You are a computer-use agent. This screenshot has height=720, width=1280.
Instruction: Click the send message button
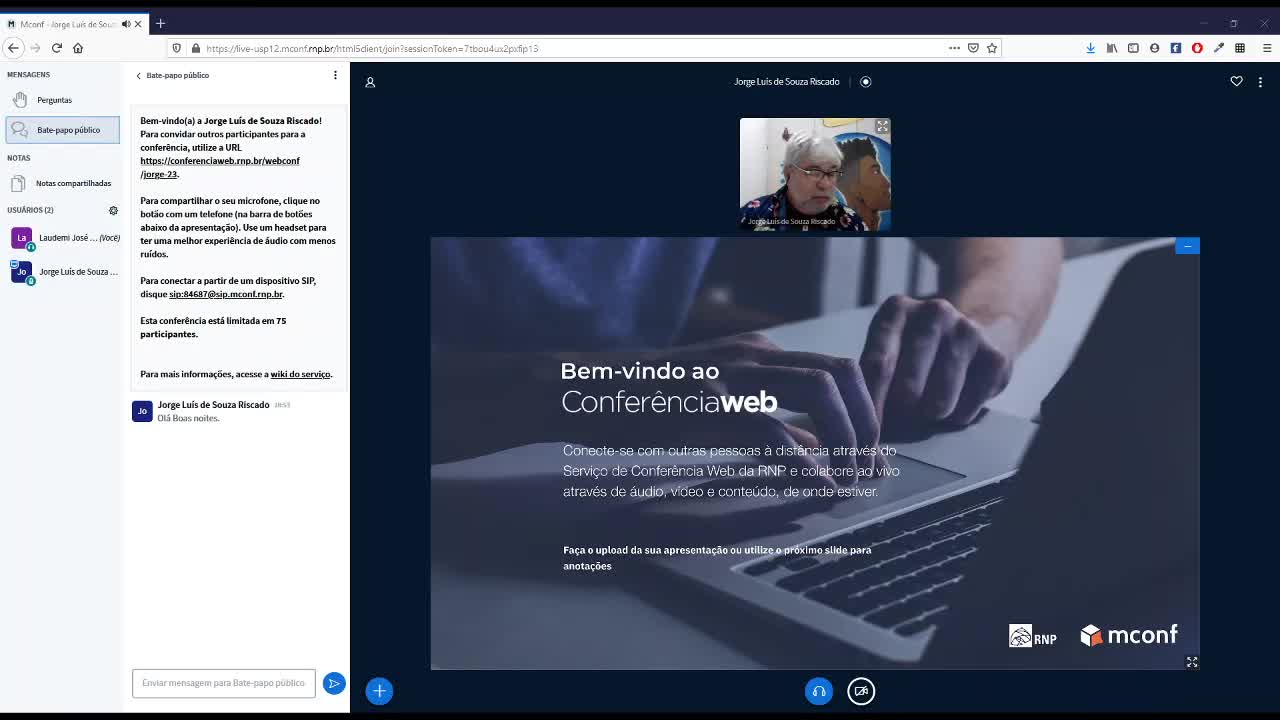334,683
